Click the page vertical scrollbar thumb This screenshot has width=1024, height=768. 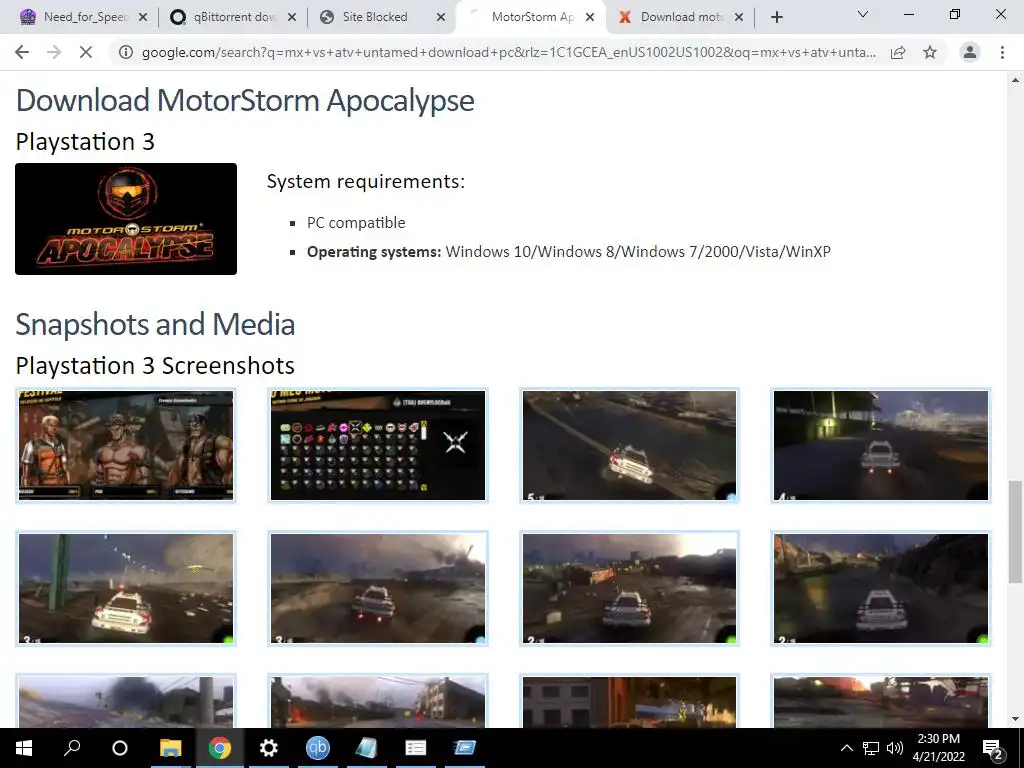1015,532
